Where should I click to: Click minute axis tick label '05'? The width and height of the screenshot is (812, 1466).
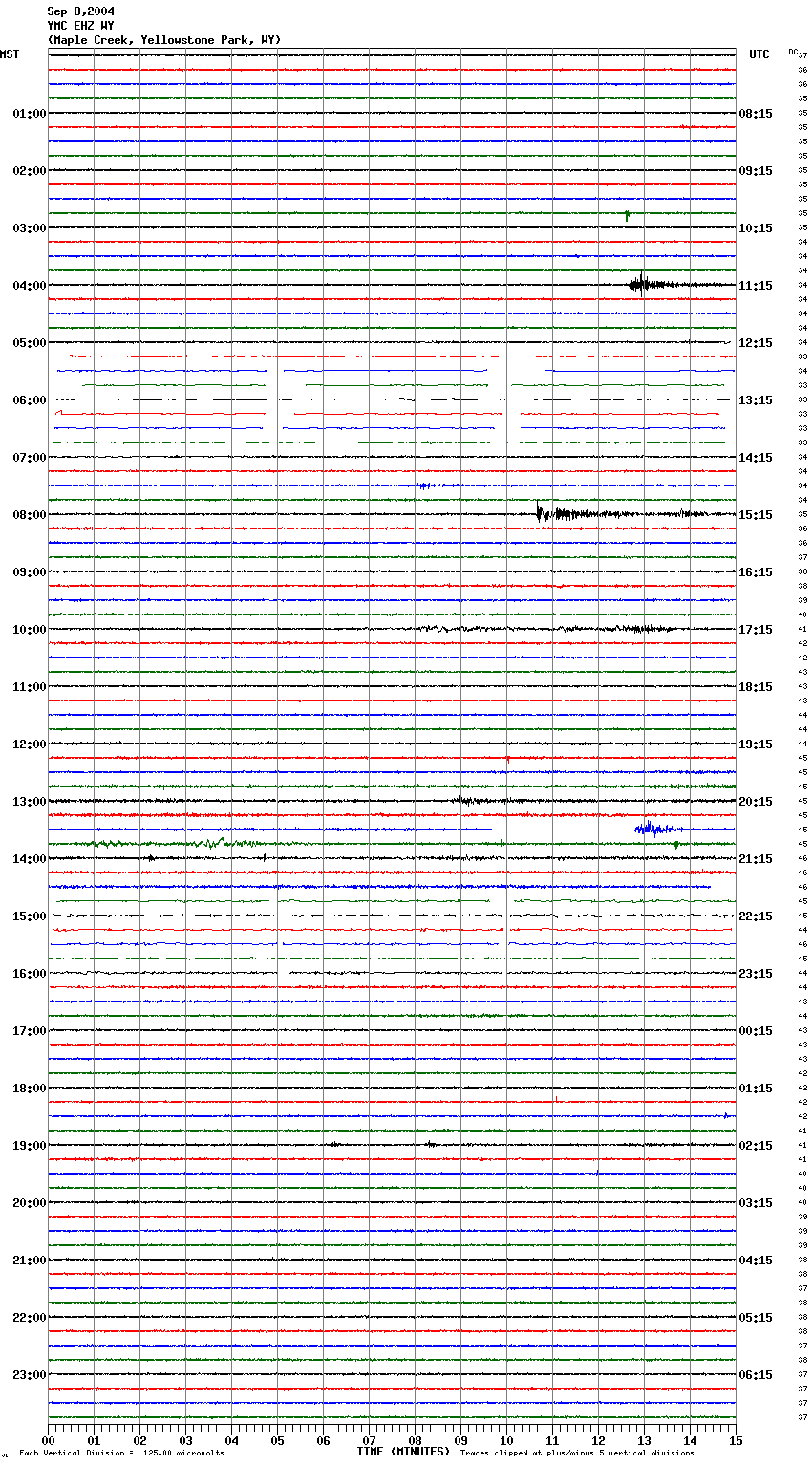tap(277, 1440)
